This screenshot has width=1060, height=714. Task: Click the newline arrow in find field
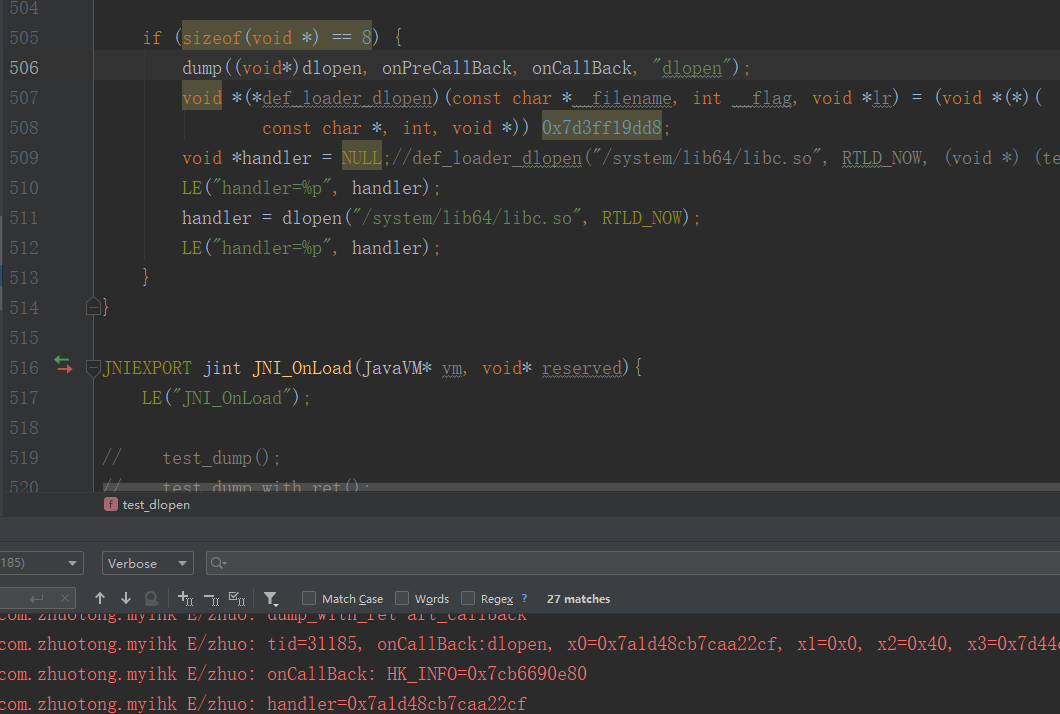coord(37,598)
